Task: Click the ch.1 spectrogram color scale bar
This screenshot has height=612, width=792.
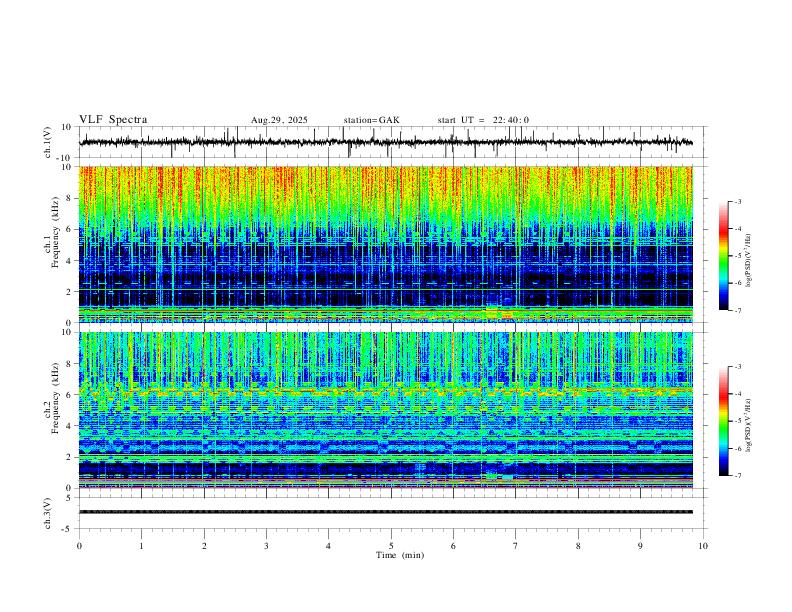Action: (723, 256)
